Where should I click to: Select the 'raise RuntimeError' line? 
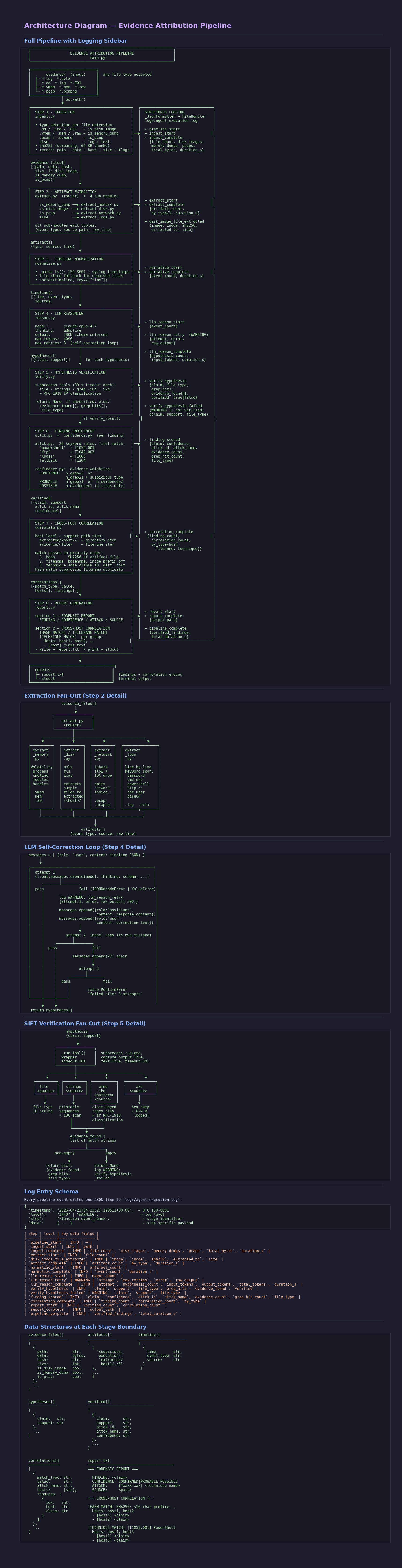(108, 990)
